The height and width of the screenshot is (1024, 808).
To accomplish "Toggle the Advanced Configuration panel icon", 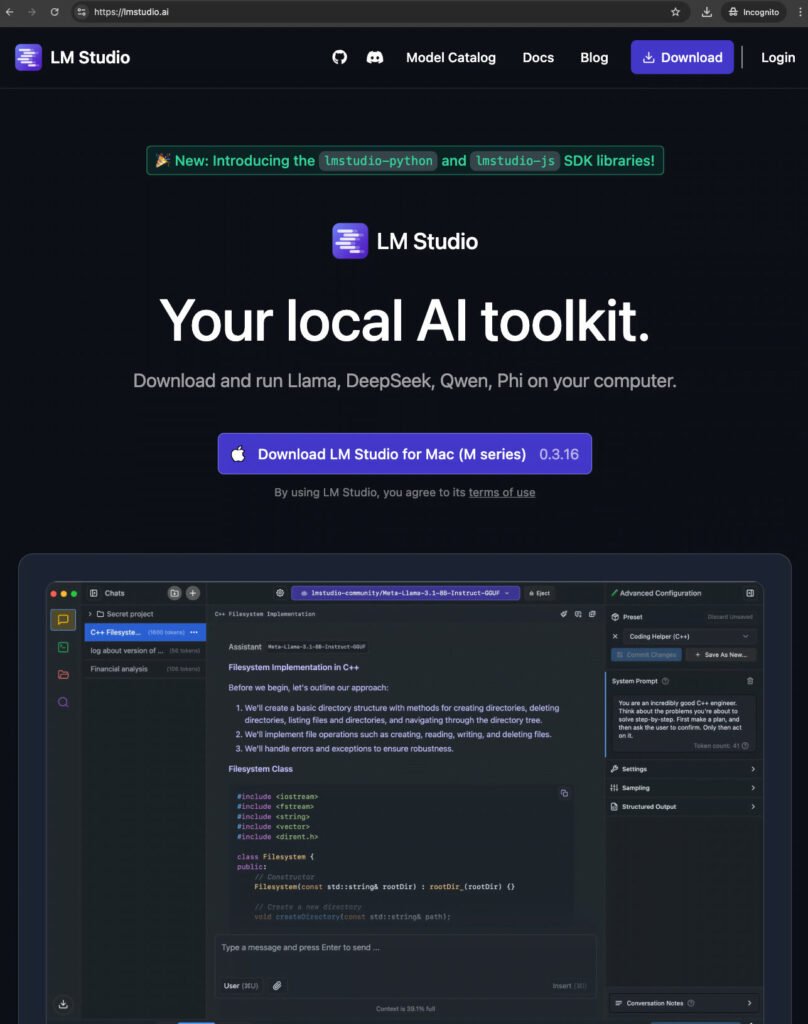I will [750, 593].
